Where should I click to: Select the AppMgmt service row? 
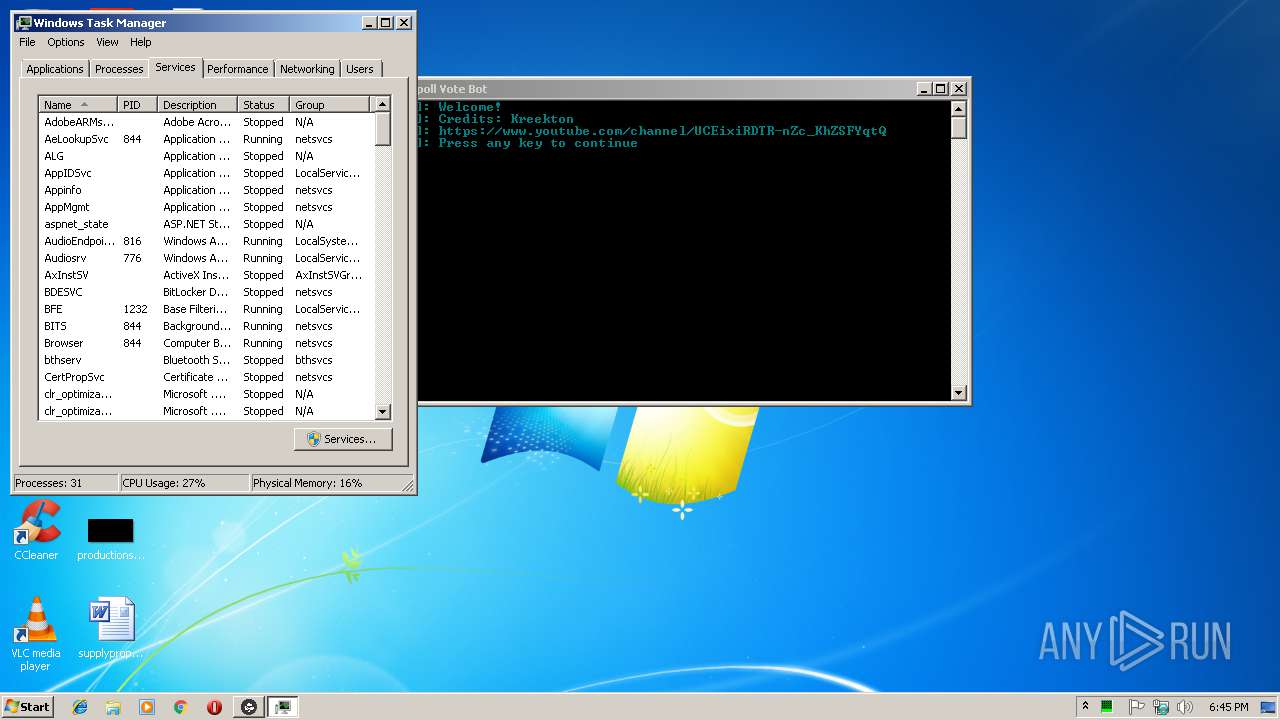click(206, 207)
